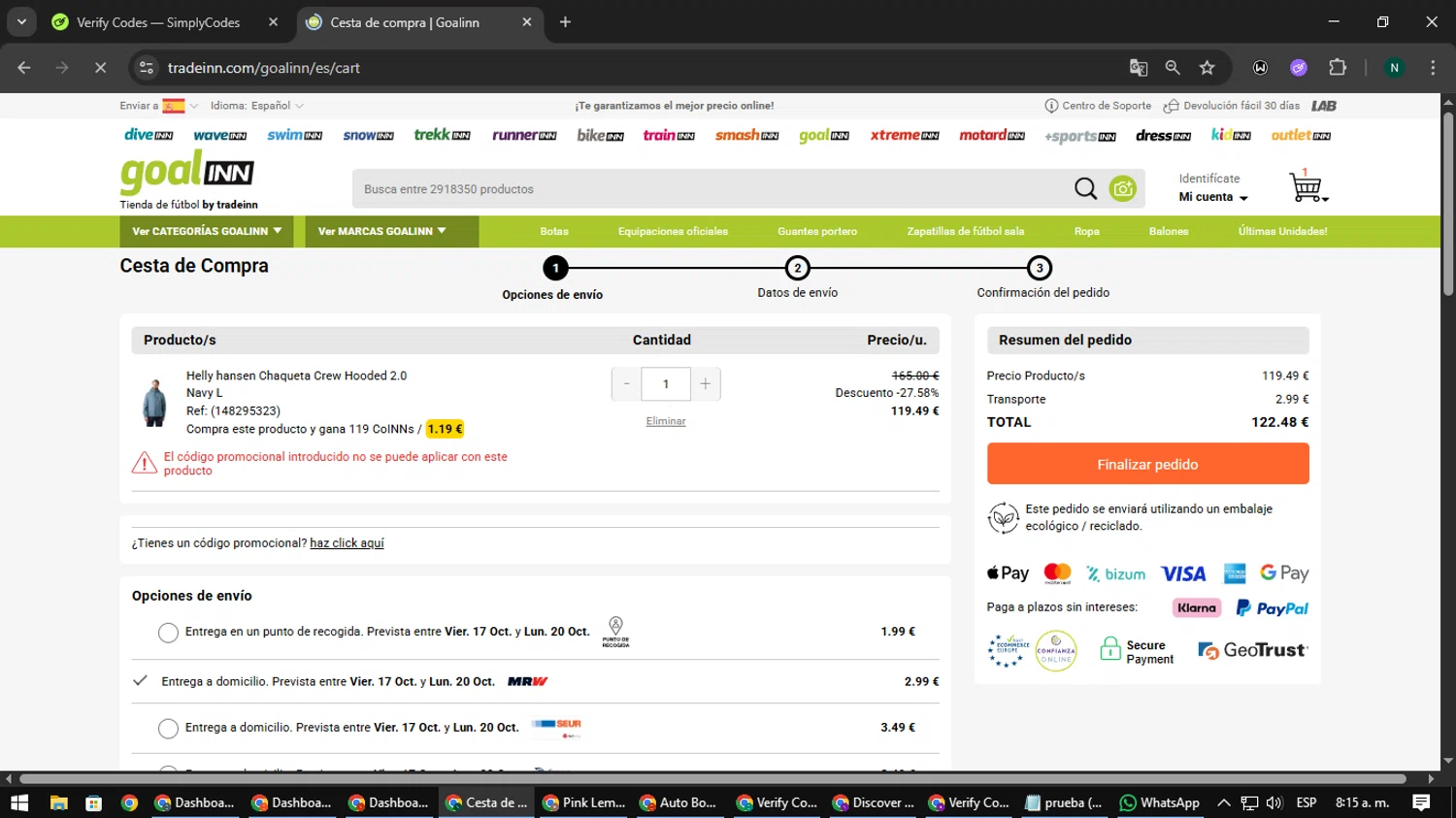This screenshot has width=1456, height=818.
Task: Increase product quantity with plus button
Action: pyautogui.click(x=706, y=384)
